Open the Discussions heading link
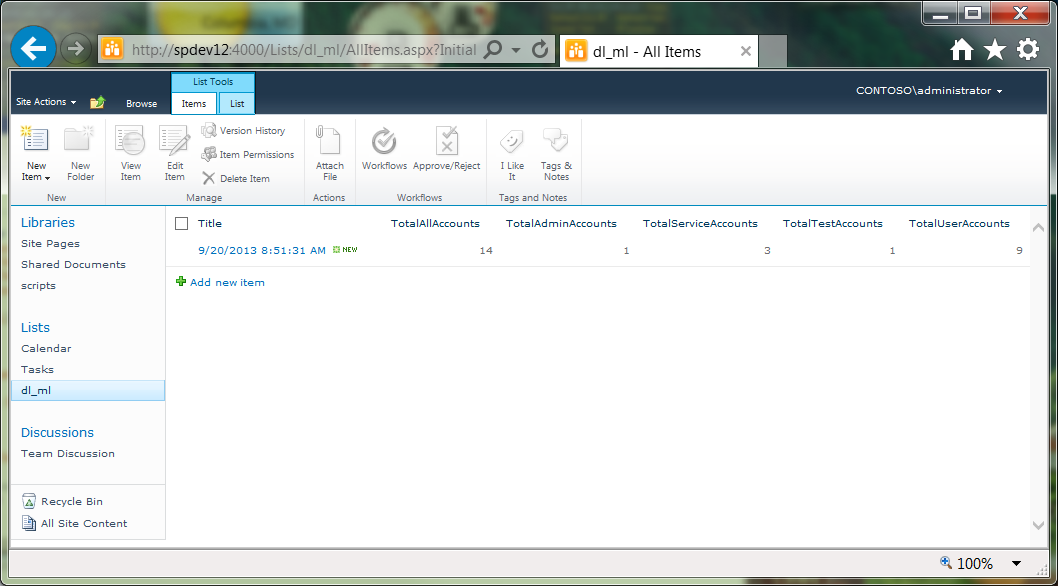This screenshot has width=1058, height=586. tap(57, 432)
